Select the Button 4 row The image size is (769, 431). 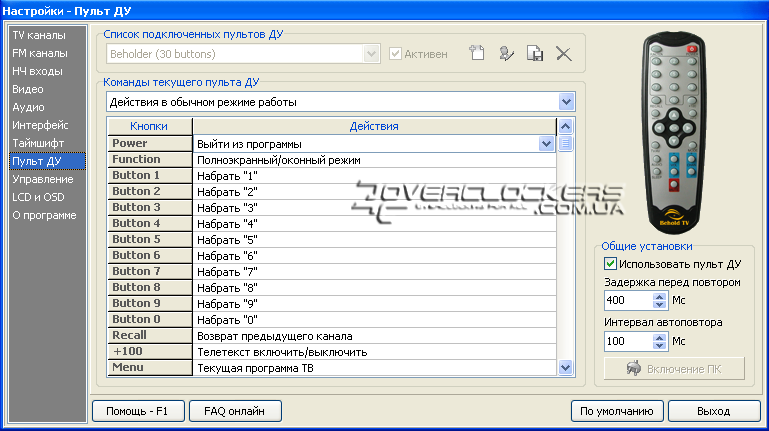pos(150,223)
